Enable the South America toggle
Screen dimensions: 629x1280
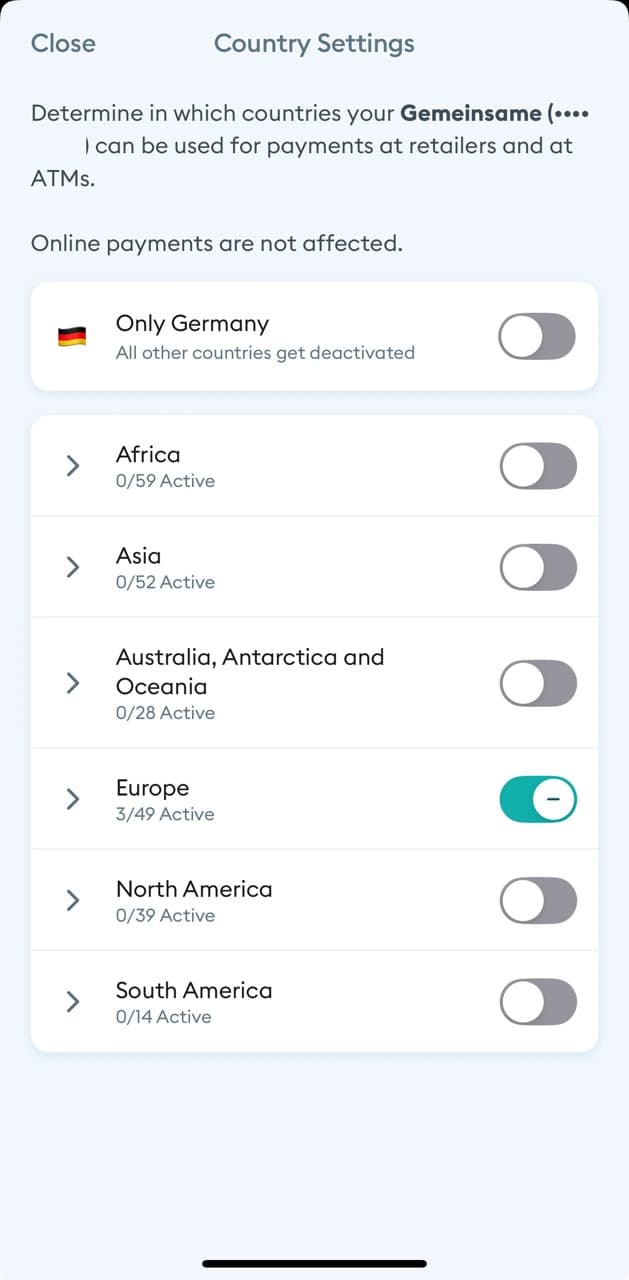538,1001
